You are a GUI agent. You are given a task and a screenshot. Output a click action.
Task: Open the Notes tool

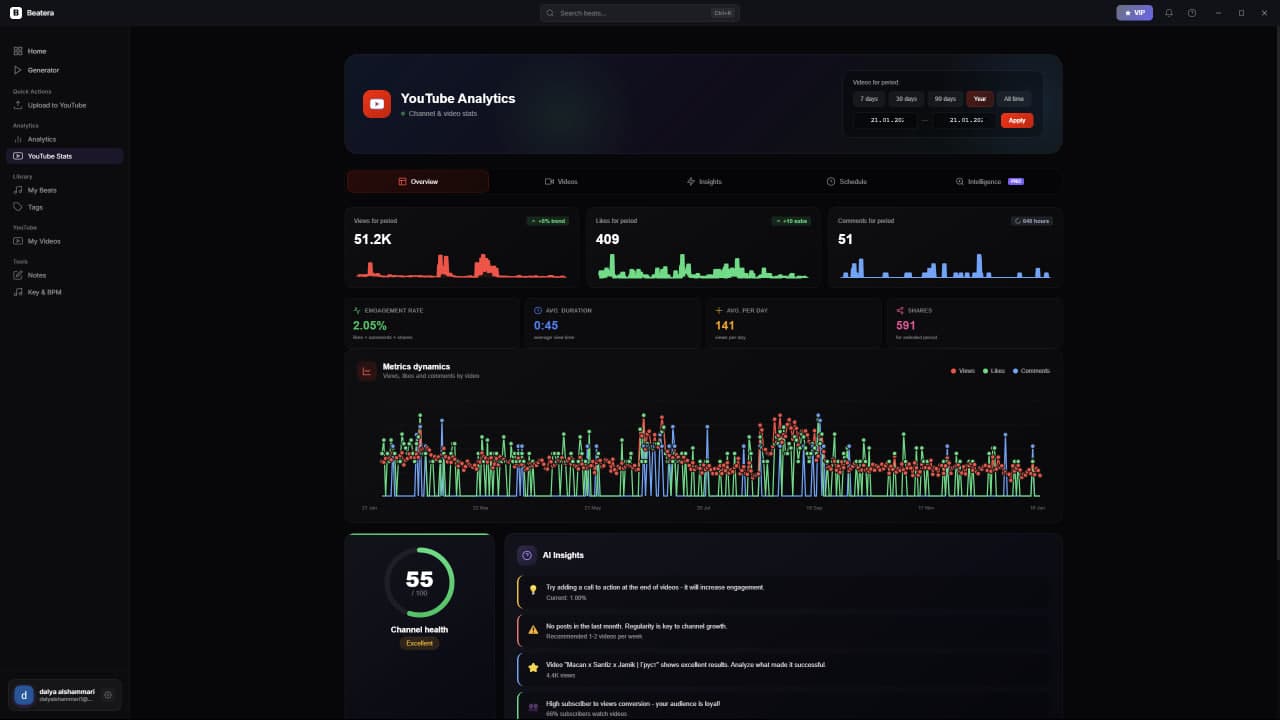(x=36, y=275)
